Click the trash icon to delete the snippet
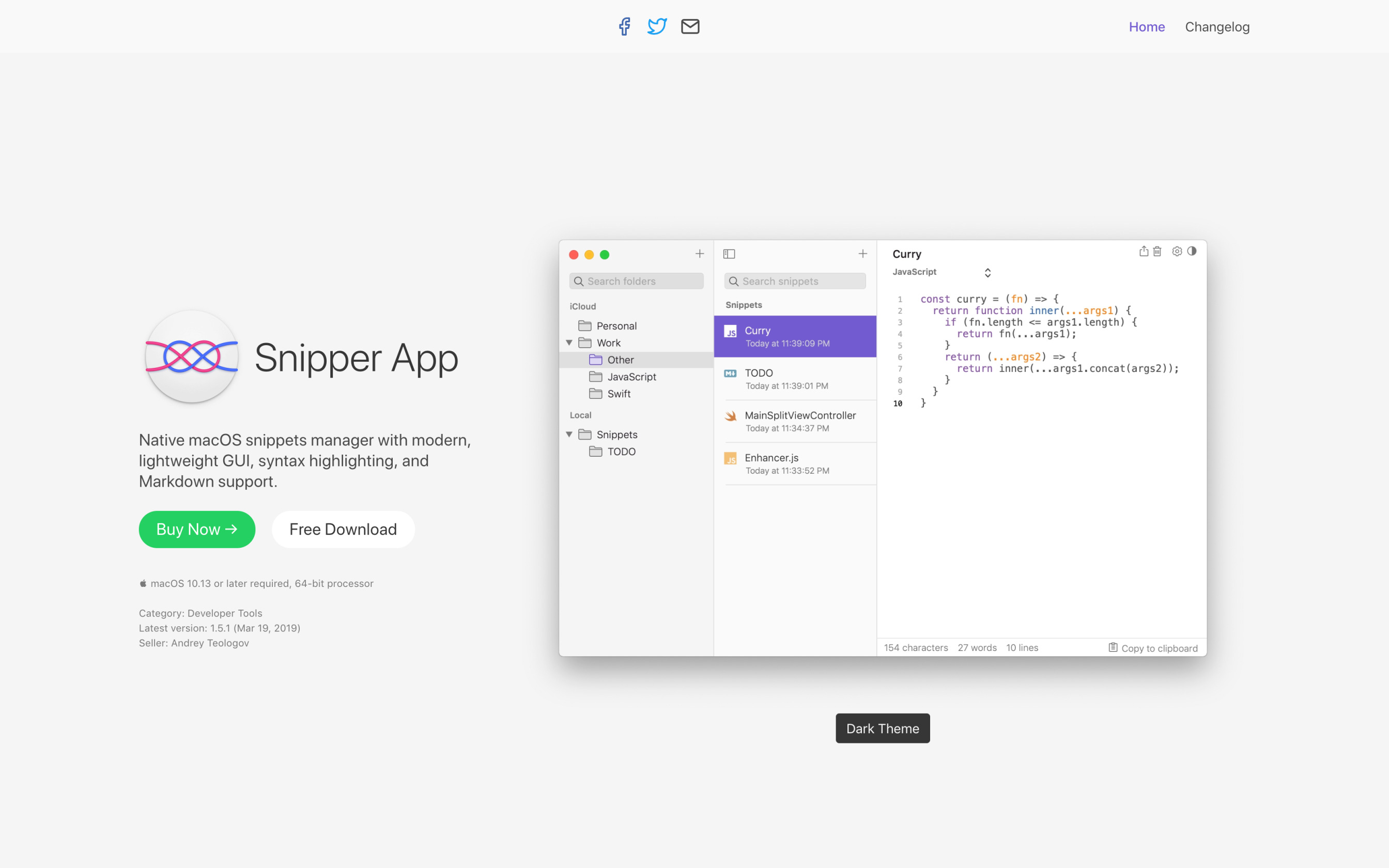Viewport: 1389px width, 868px height. pyautogui.click(x=1156, y=252)
